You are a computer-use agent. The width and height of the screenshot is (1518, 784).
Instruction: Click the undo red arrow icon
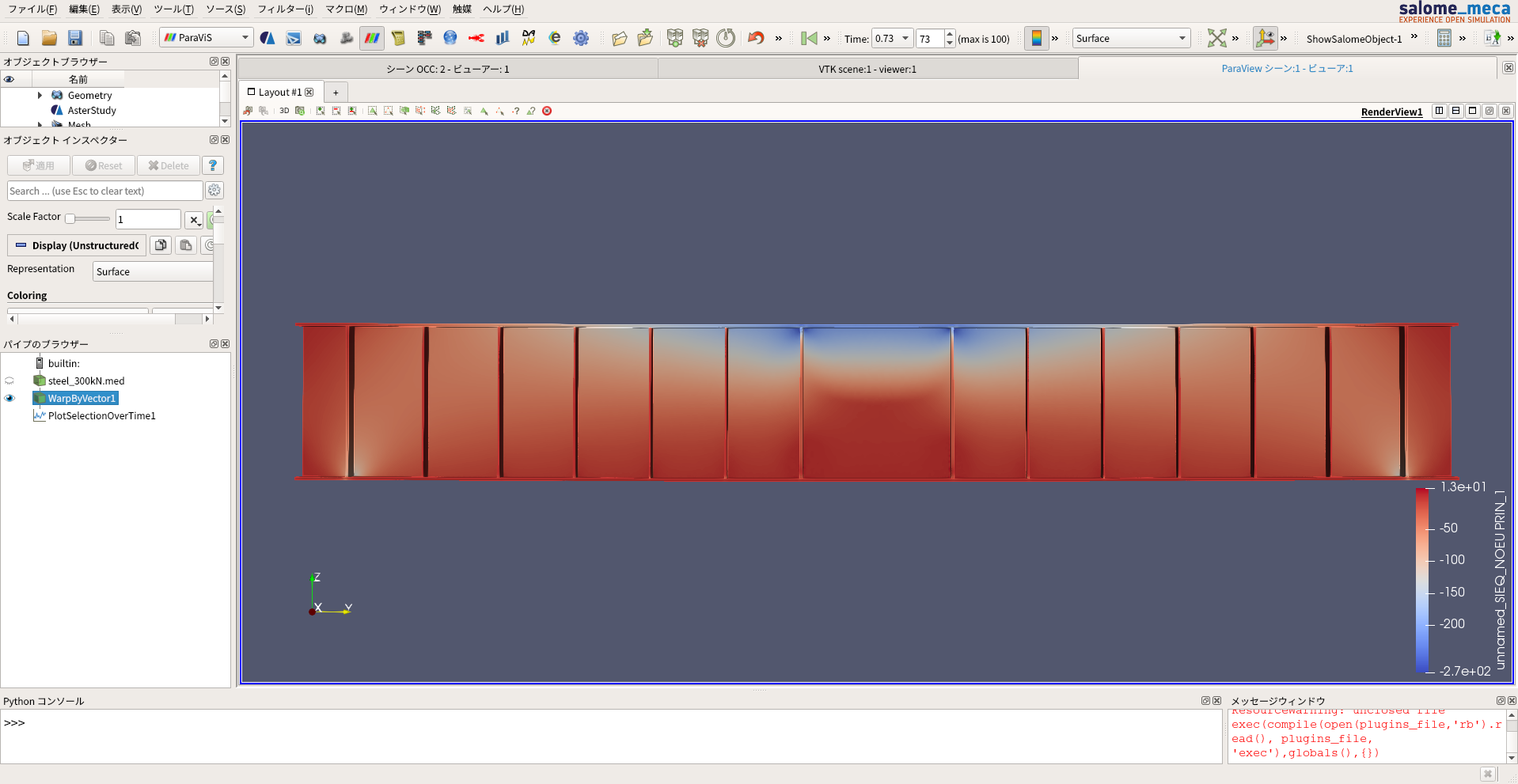[756, 38]
